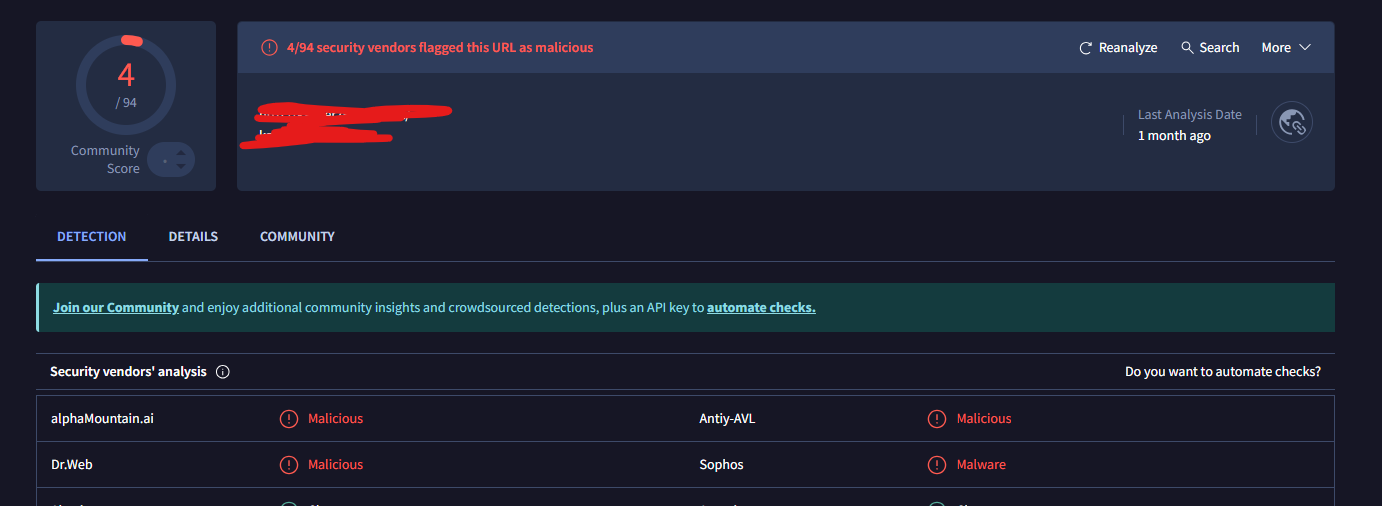
Task: Select the Detection tab
Action: pos(92,237)
